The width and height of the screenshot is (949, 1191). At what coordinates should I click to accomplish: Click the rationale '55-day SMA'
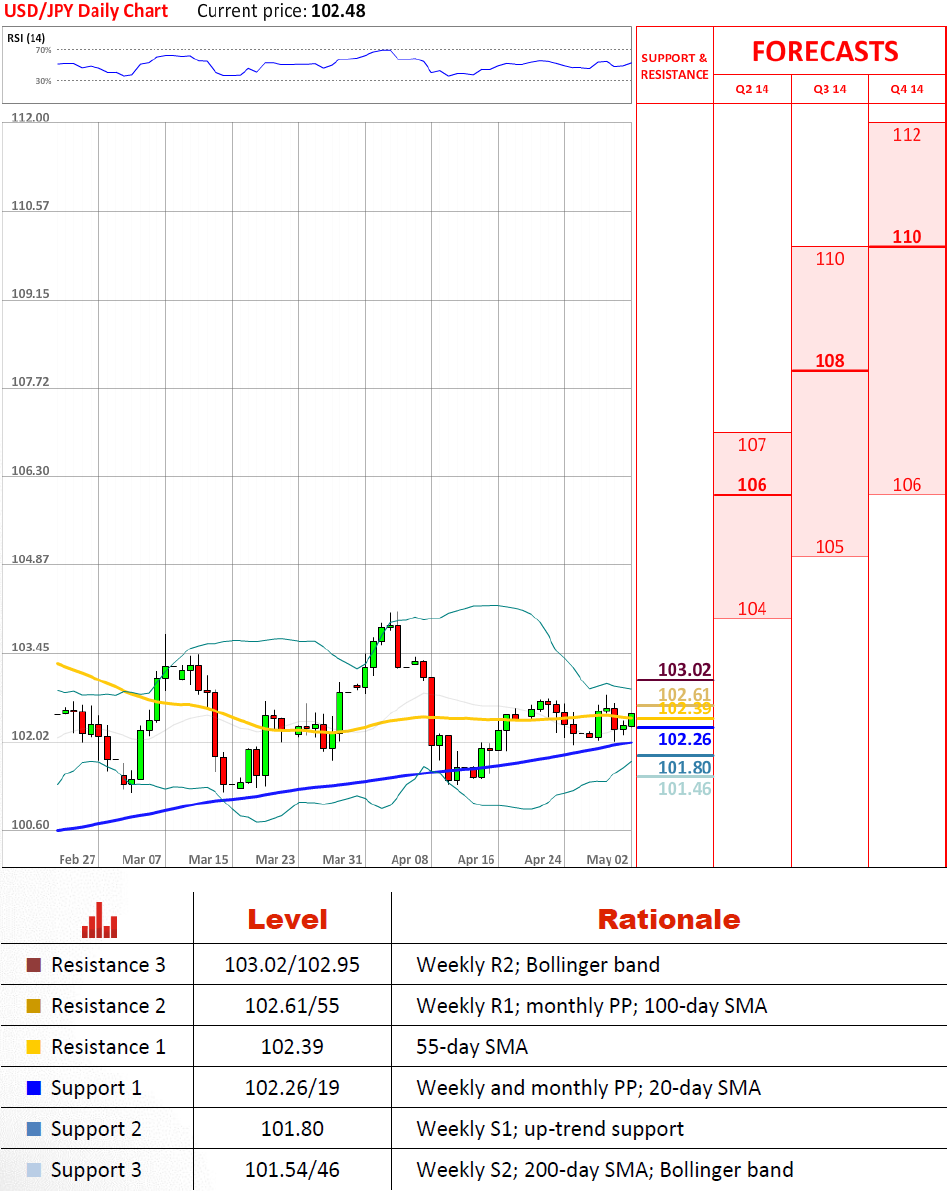[x=472, y=1047]
